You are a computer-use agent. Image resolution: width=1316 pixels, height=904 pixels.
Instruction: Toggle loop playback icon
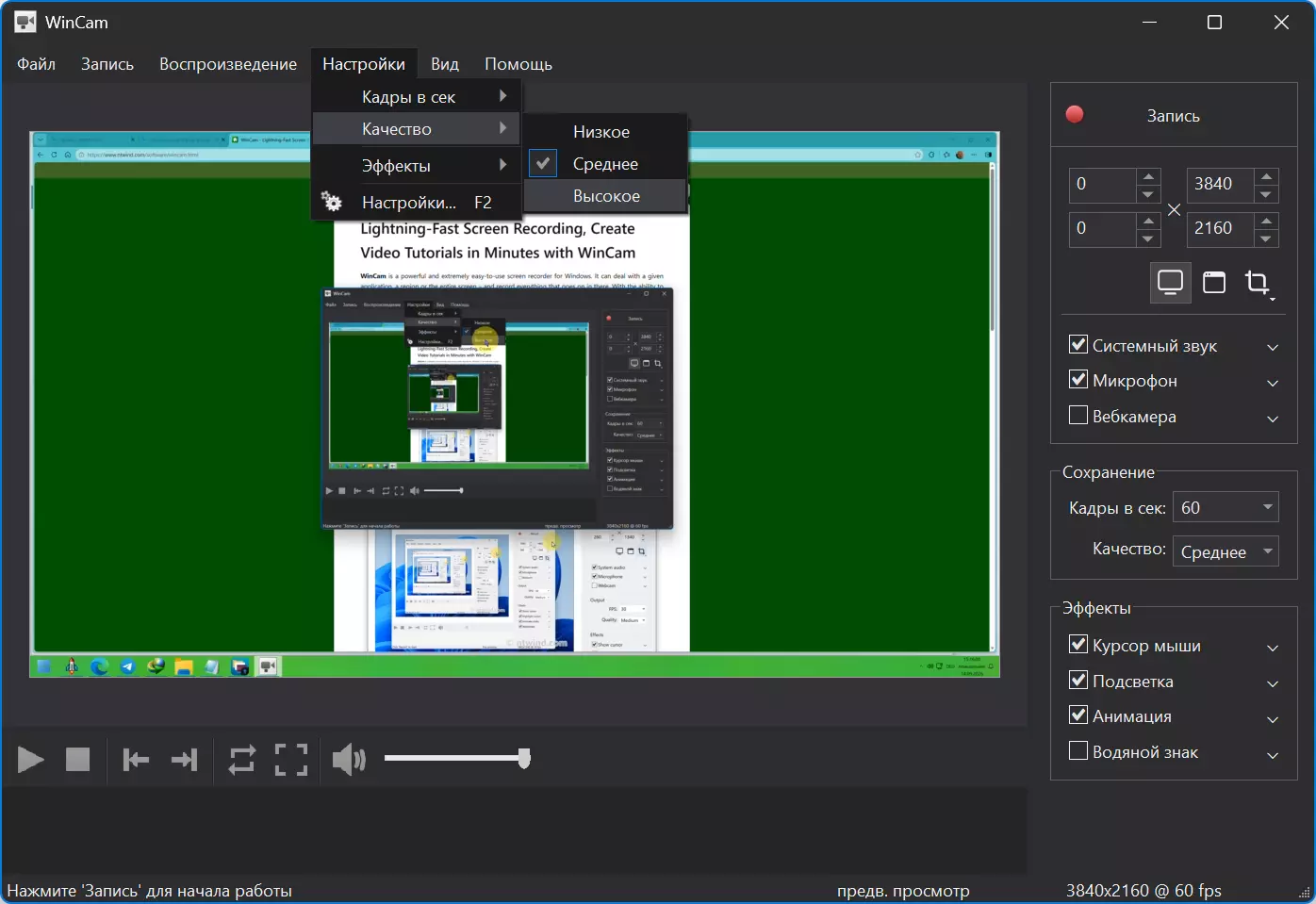(242, 759)
